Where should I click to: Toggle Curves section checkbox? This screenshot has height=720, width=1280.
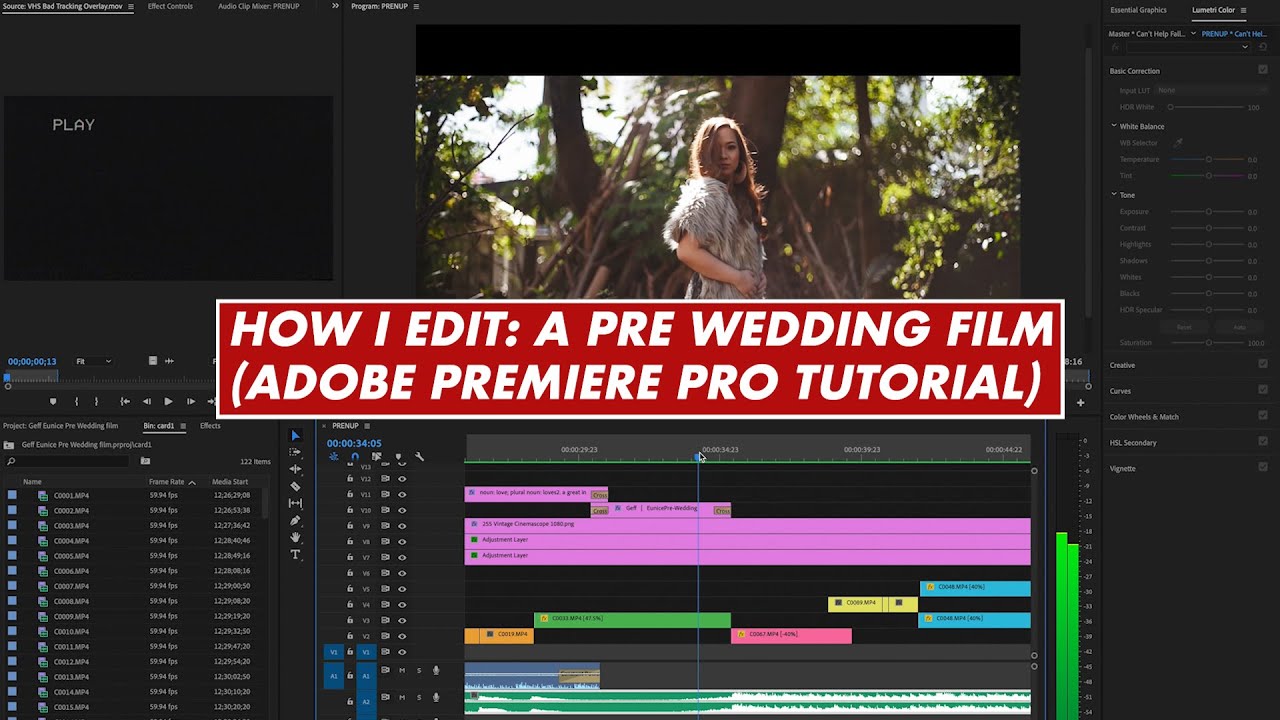(x=1263, y=390)
